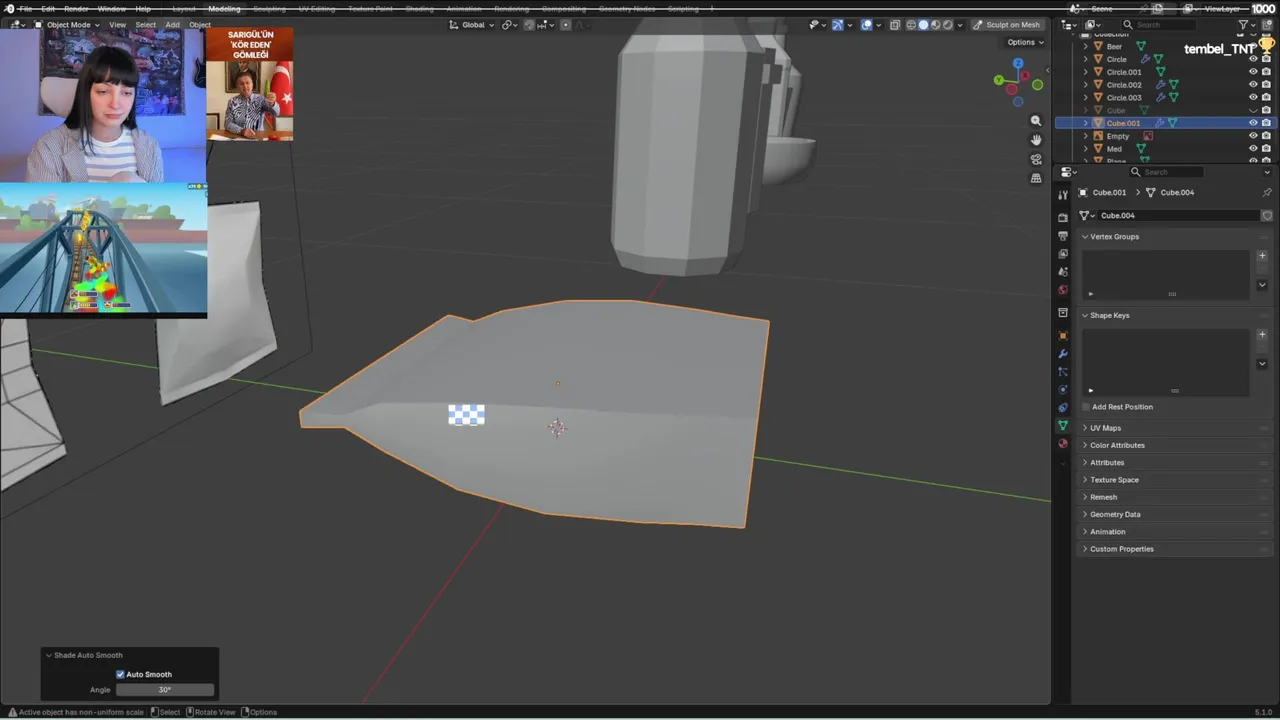Click new collection icon in Outliner
The width and height of the screenshot is (1280, 720).
click(1268, 25)
